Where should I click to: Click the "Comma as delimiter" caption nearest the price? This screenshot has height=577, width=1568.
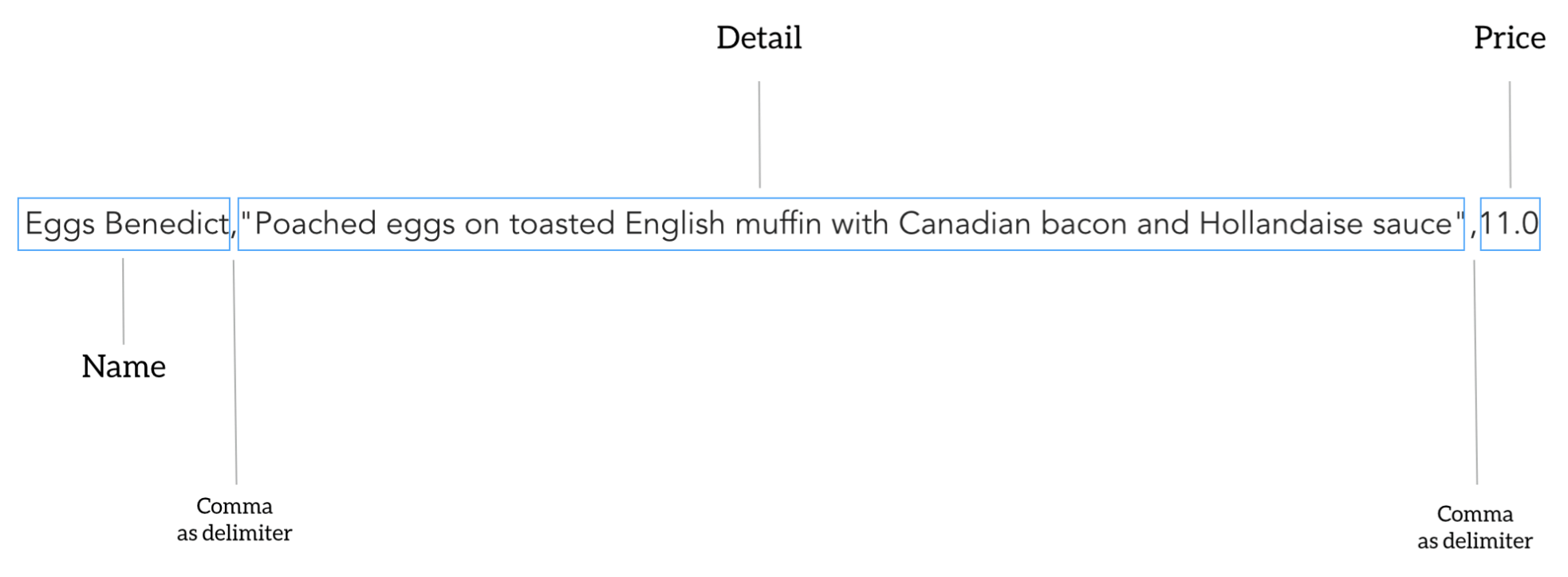pos(1475,528)
